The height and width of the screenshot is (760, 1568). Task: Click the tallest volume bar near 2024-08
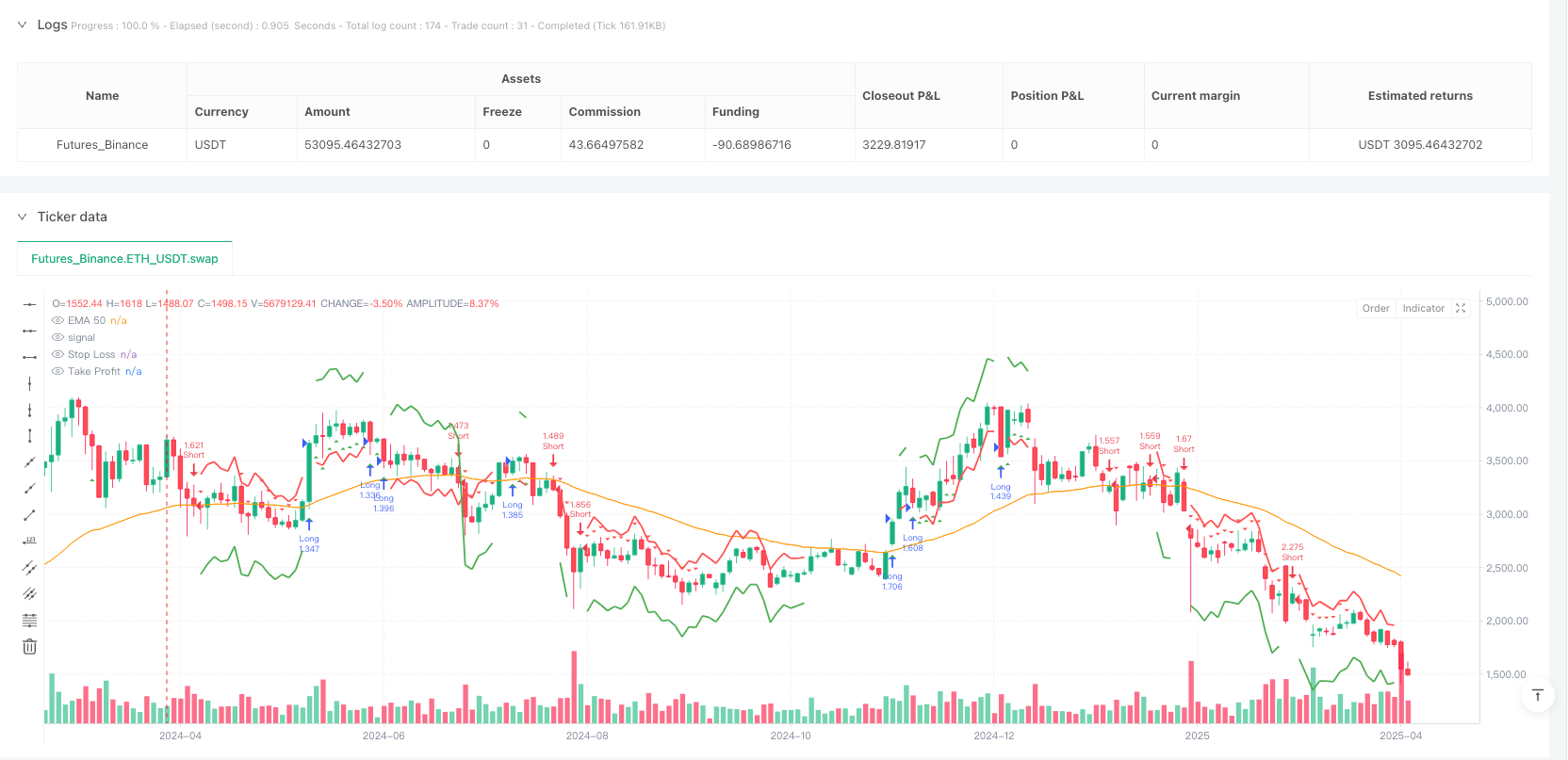click(x=574, y=687)
